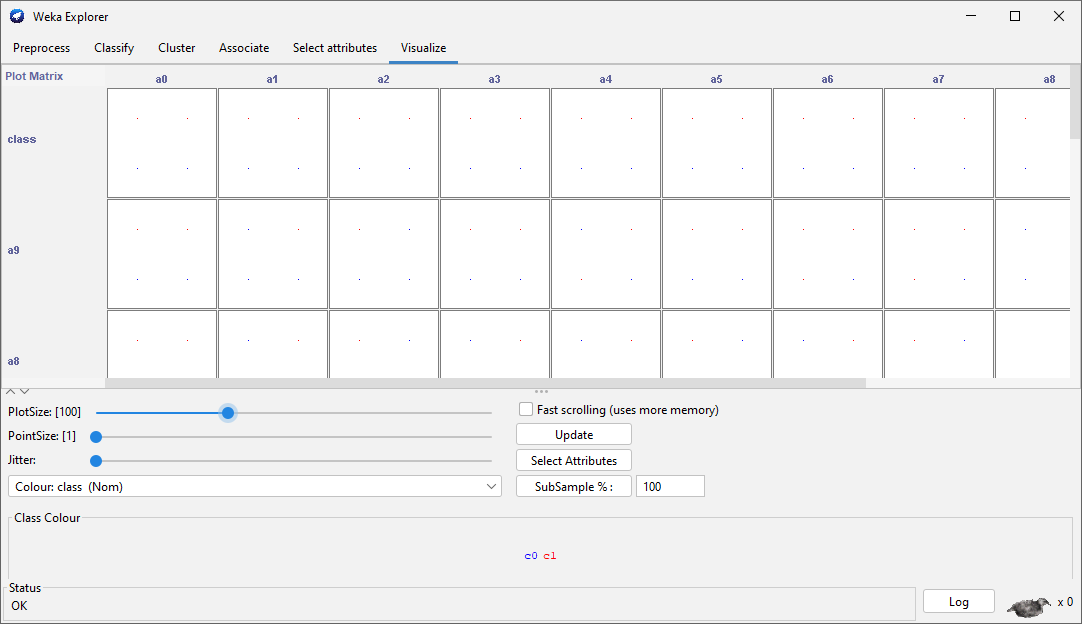
Task: Click the split pane collapse-up arrow
Action: pyautogui.click(x=10, y=391)
